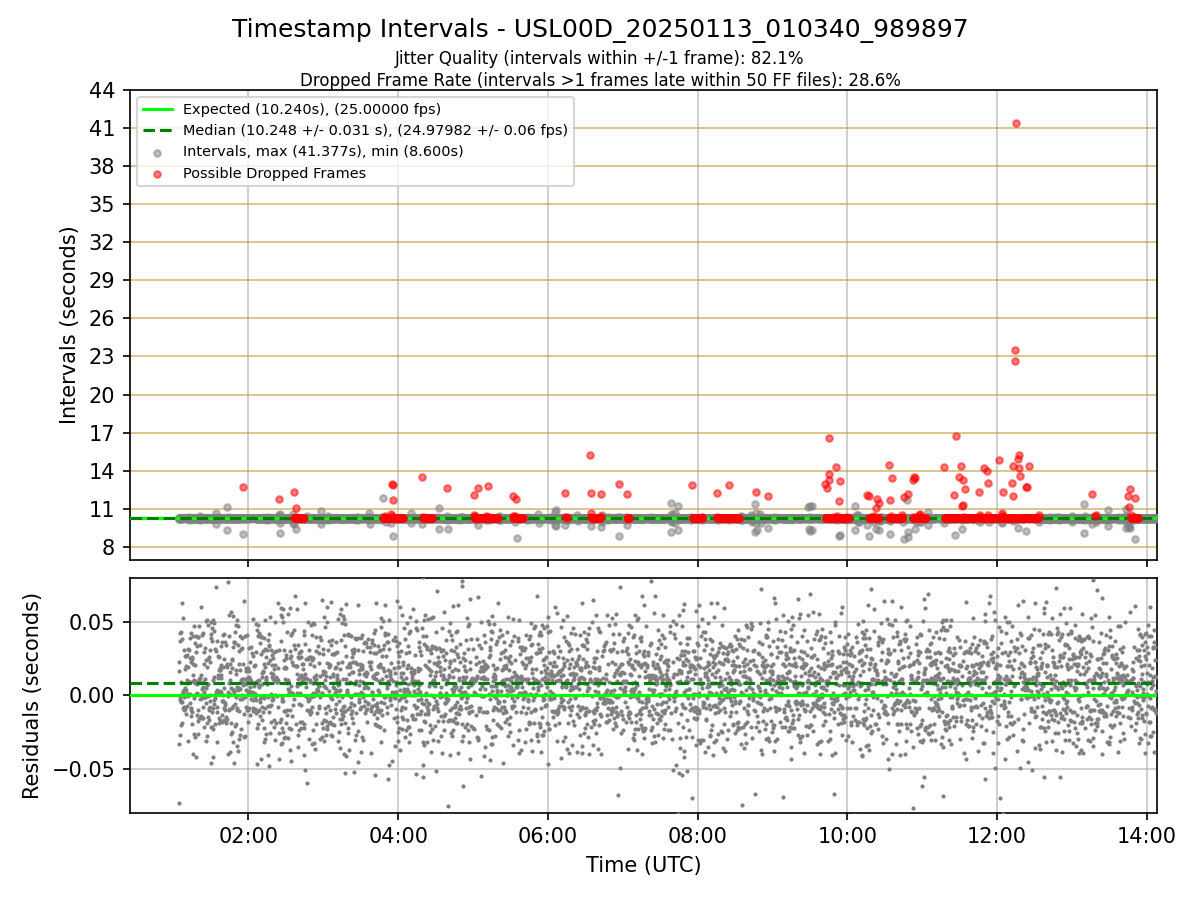Click the '06:00' x-axis tick label
Viewport: 1200px width, 900px height.
tap(547, 835)
